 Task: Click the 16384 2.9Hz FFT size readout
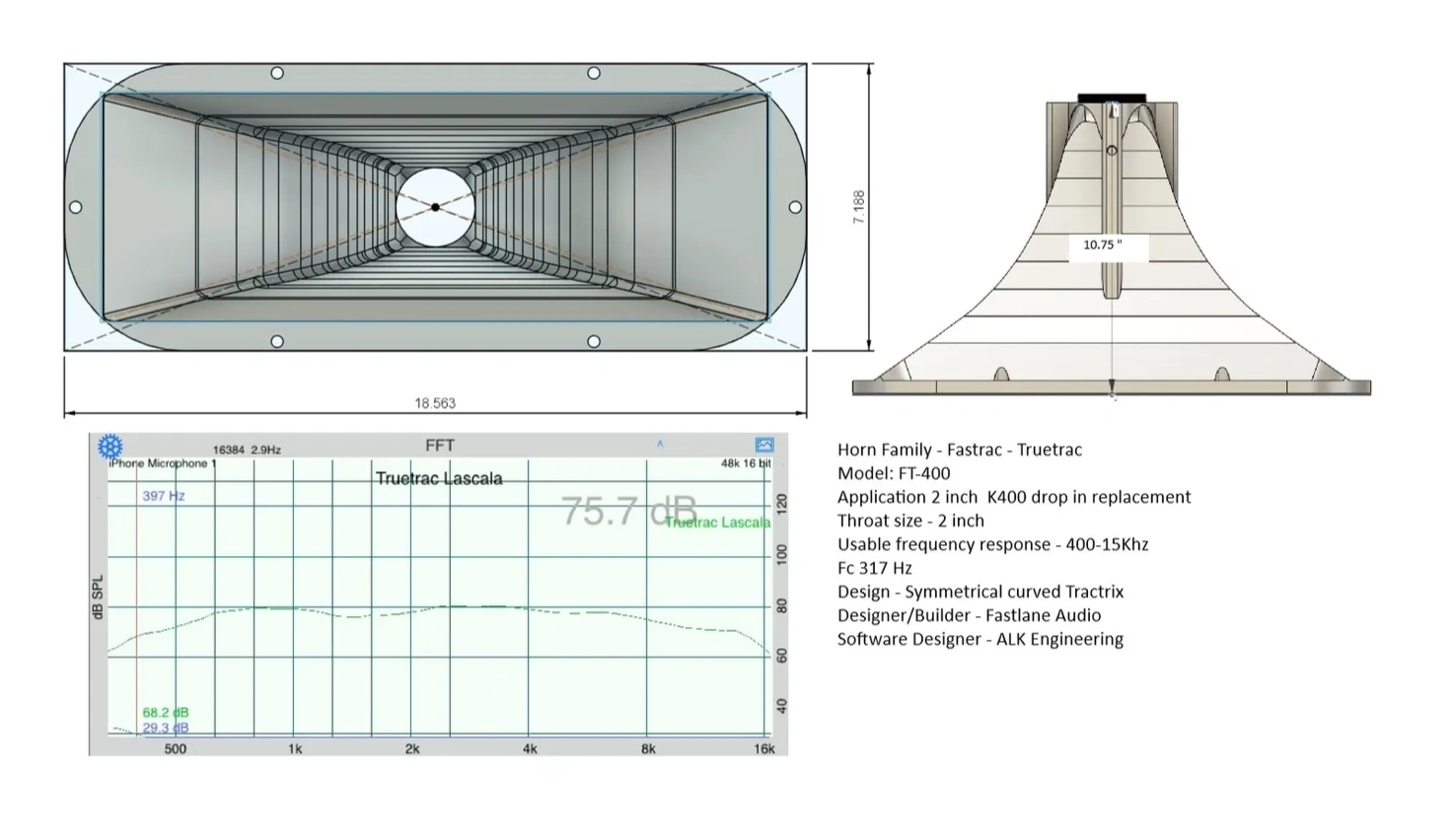pos(247,450)
